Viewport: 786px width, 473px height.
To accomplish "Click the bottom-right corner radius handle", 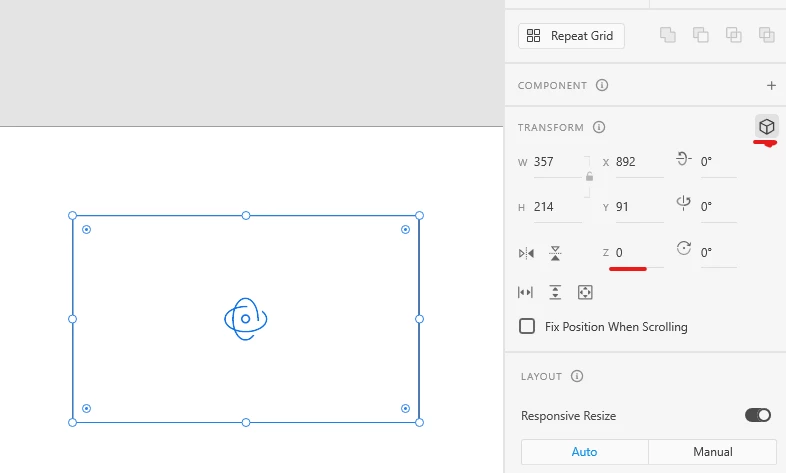I will click(x=406, y=408).
